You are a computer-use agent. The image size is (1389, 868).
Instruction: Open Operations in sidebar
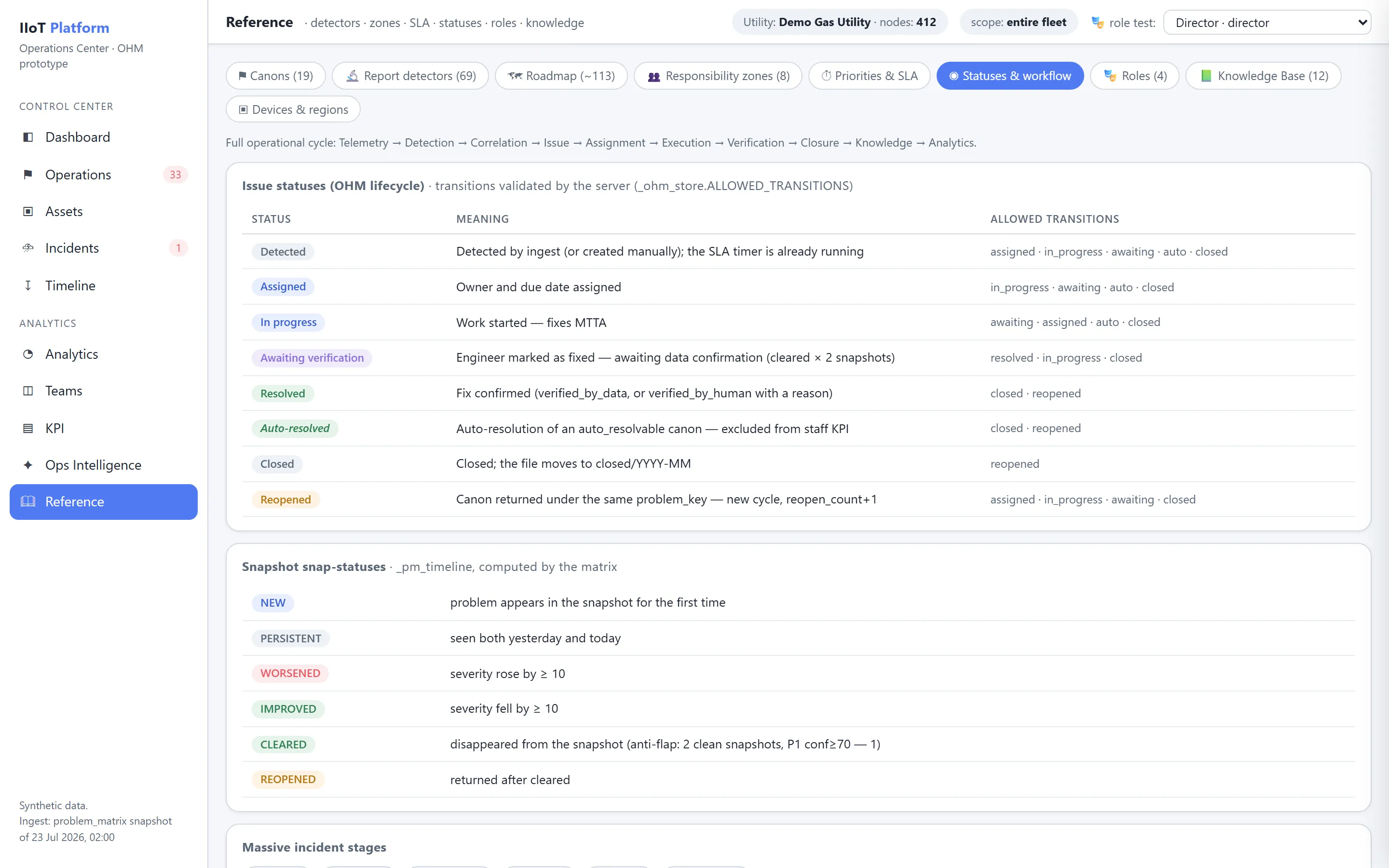[x=103, y=175]
